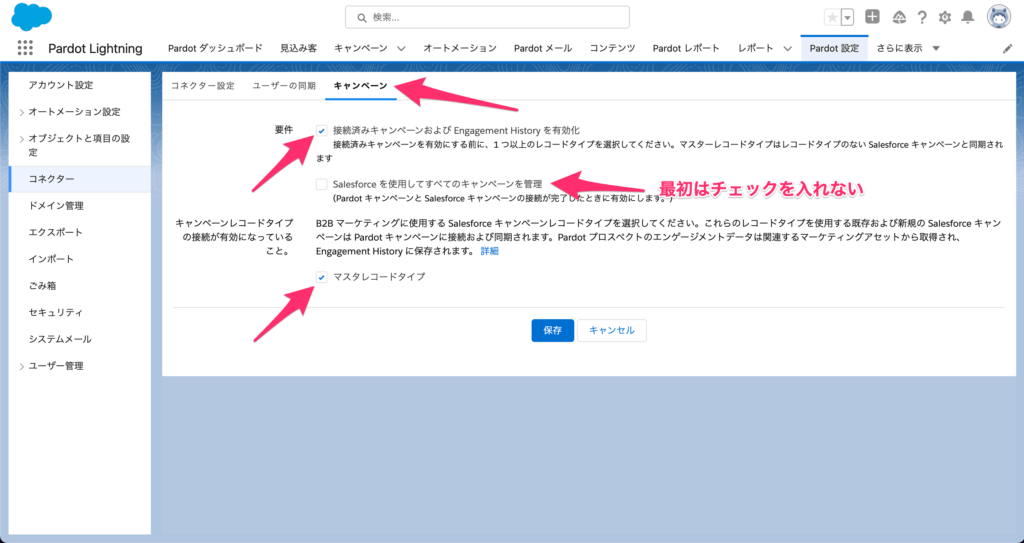This screenshot has height=543, width=1024.
Task: Open the レポート navigation tab
Action: pos(756,48)
